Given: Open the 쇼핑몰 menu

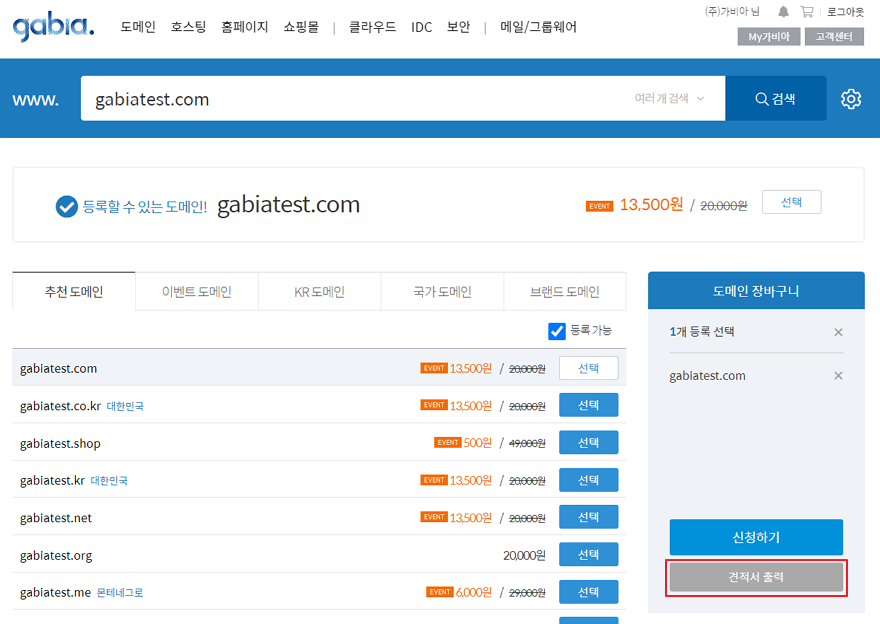Looking at the screenshot, I should tap(301, 27).
